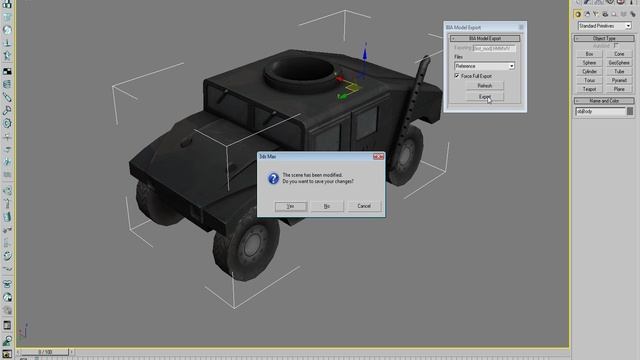Click the Torus primitive button
This screenshot has height=360, width=640.
pyautogui.click(x=589, y=80)
